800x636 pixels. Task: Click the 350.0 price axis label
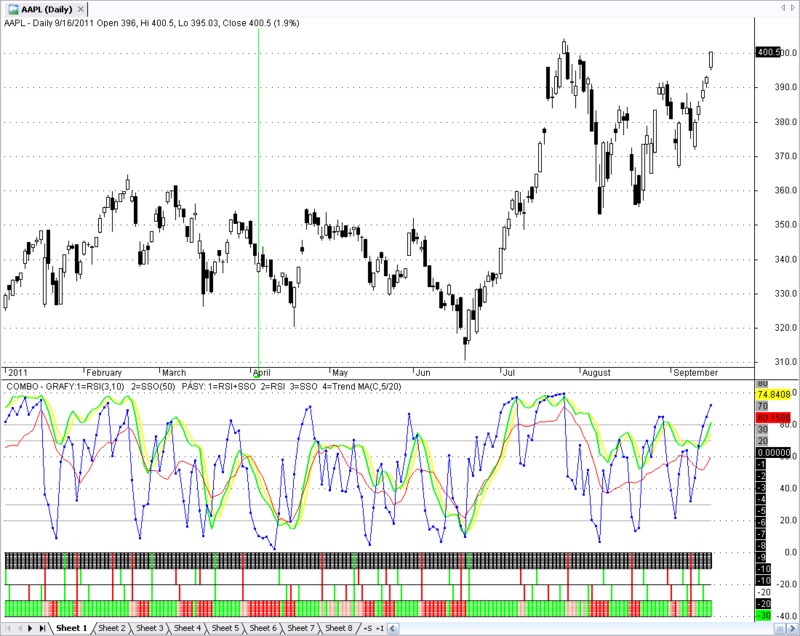coord(786,224)
